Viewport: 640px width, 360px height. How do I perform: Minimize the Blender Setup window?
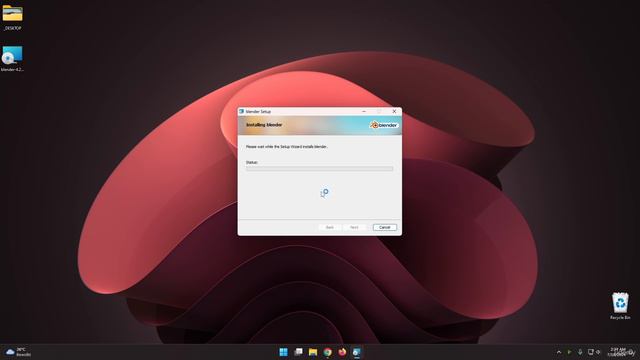coord(364,111)
